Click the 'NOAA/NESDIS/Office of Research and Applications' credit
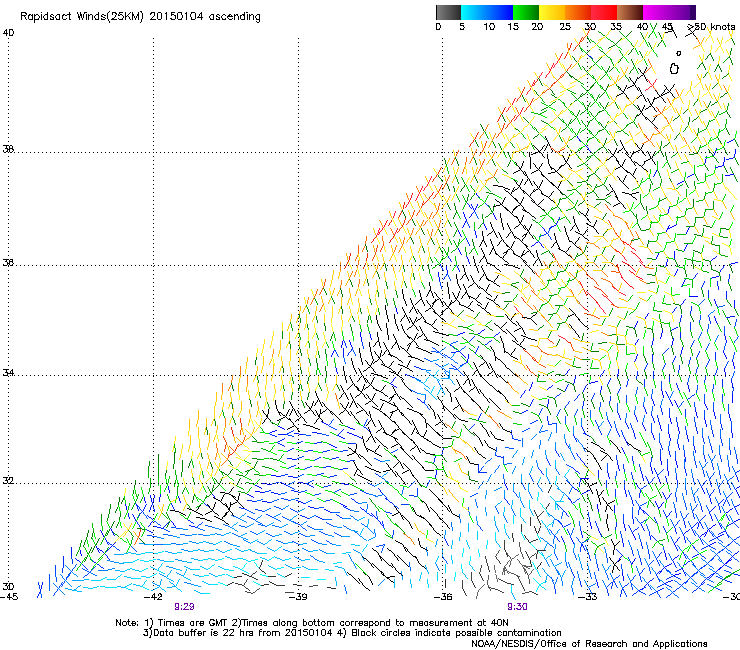The width and height of the screenshot is (740, 650). tap(589, 644)
